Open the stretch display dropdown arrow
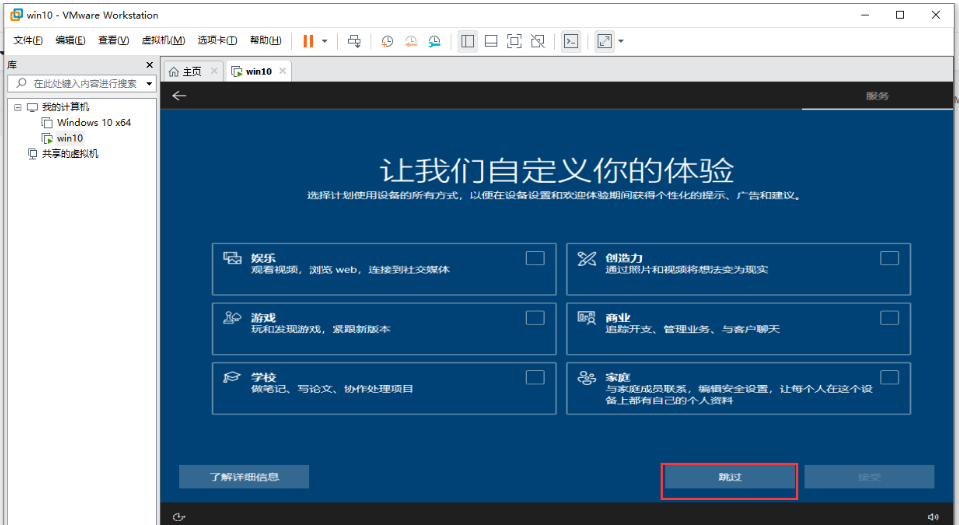The width and height of the screenshot is (959, 525). [621, 41]
